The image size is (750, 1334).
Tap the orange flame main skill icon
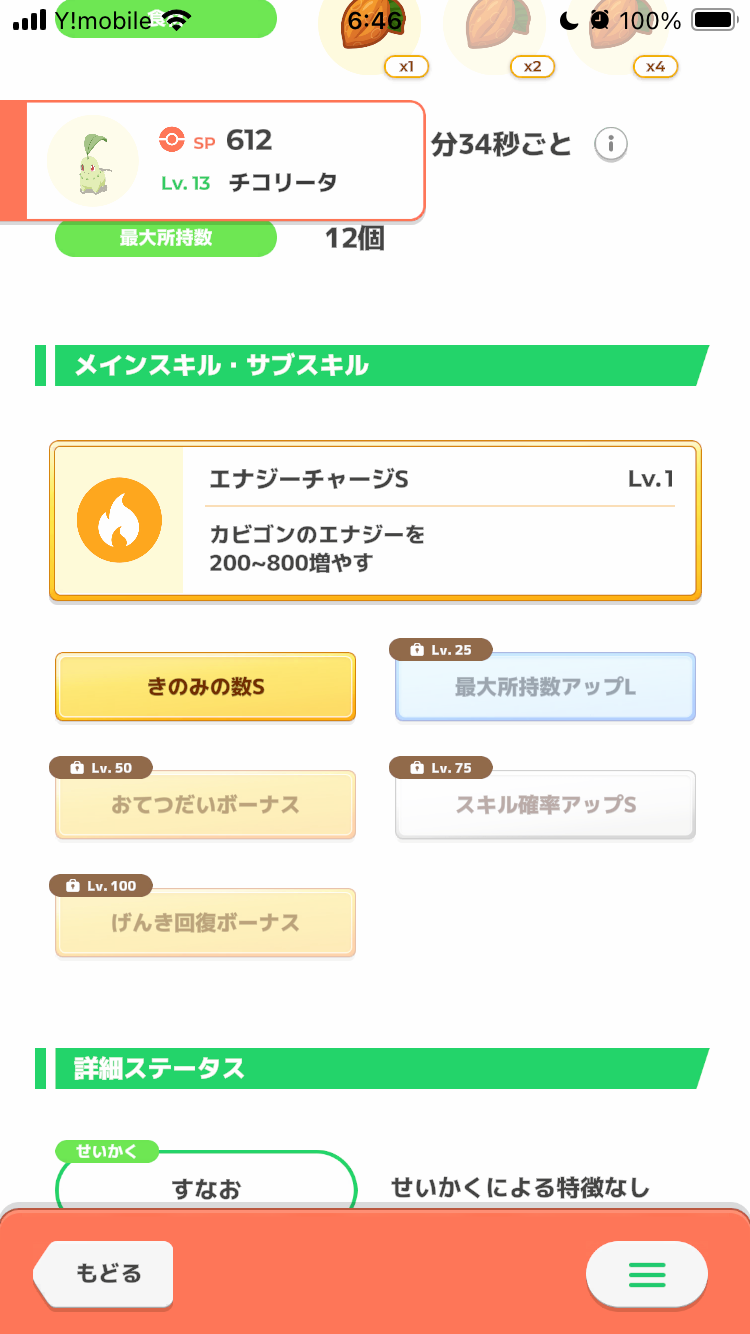pos(119,520)
